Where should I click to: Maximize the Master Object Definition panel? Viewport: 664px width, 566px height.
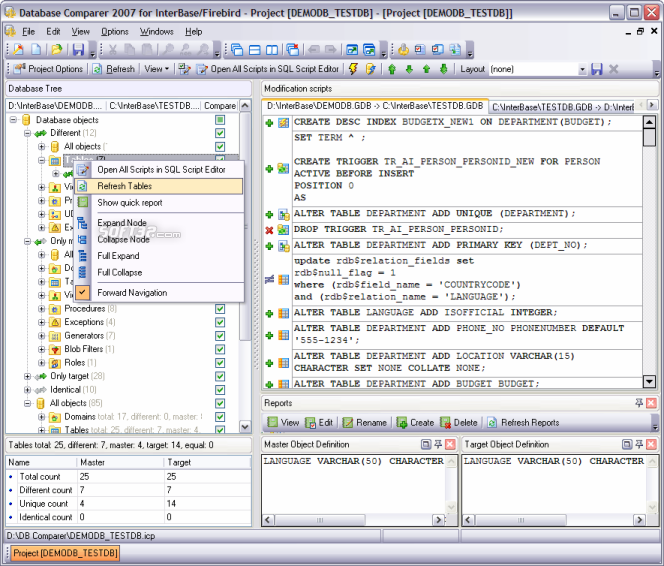tap(426, 444)
